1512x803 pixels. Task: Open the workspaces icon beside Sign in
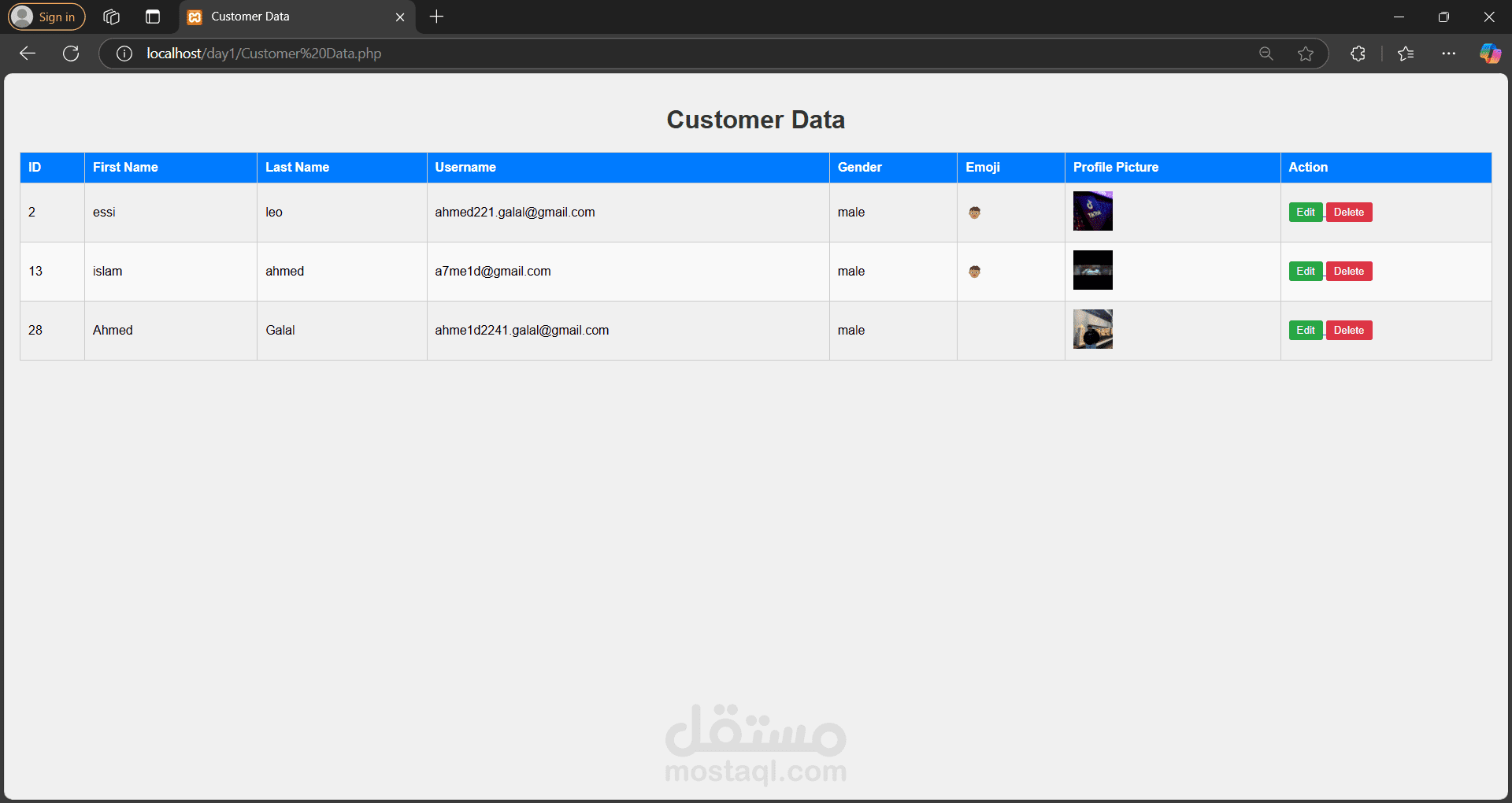tap(111, 17)
